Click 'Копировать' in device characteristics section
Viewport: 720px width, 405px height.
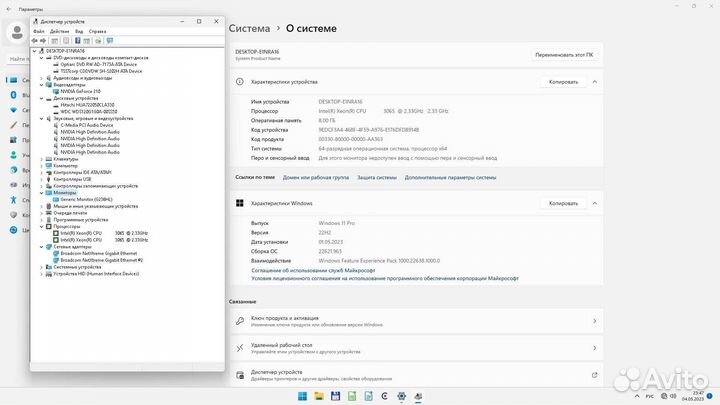563,82
